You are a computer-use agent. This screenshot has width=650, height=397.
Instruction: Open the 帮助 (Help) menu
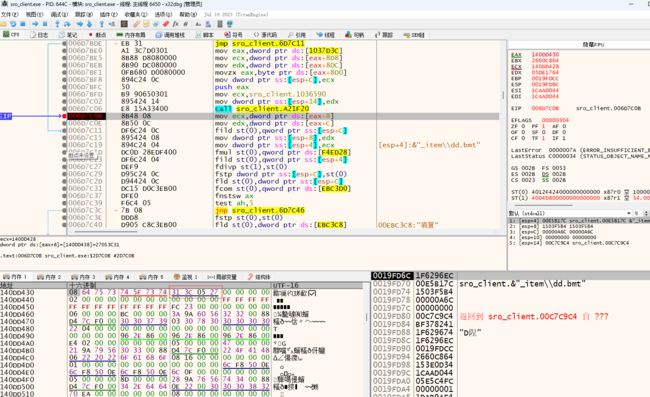click(188, 15)
